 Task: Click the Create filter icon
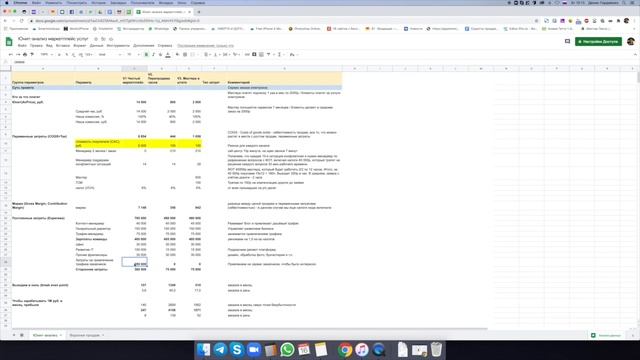(x=269, y=54)
